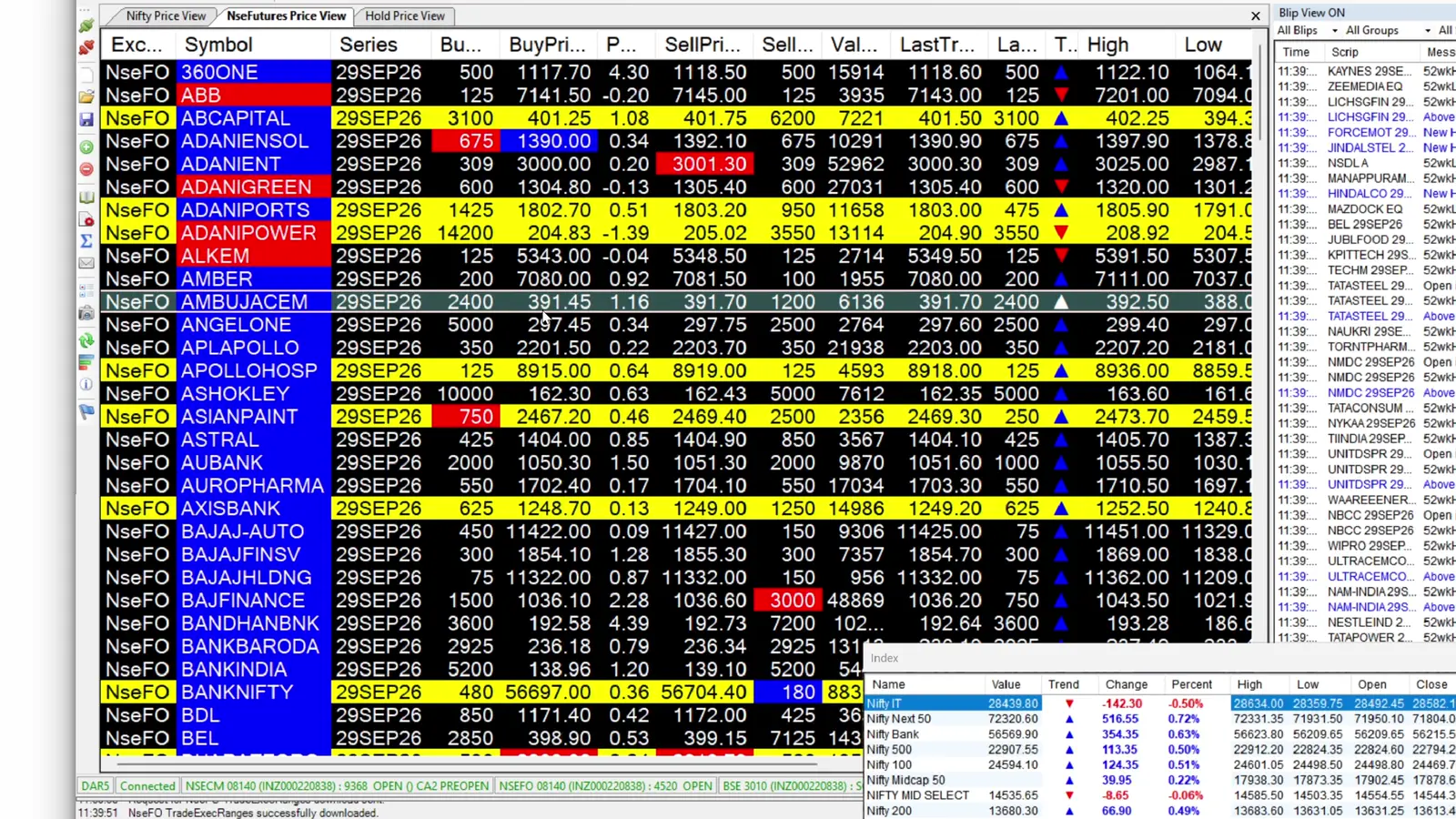Select Nifty Next 50 index row

click(x=1160, y=719)
